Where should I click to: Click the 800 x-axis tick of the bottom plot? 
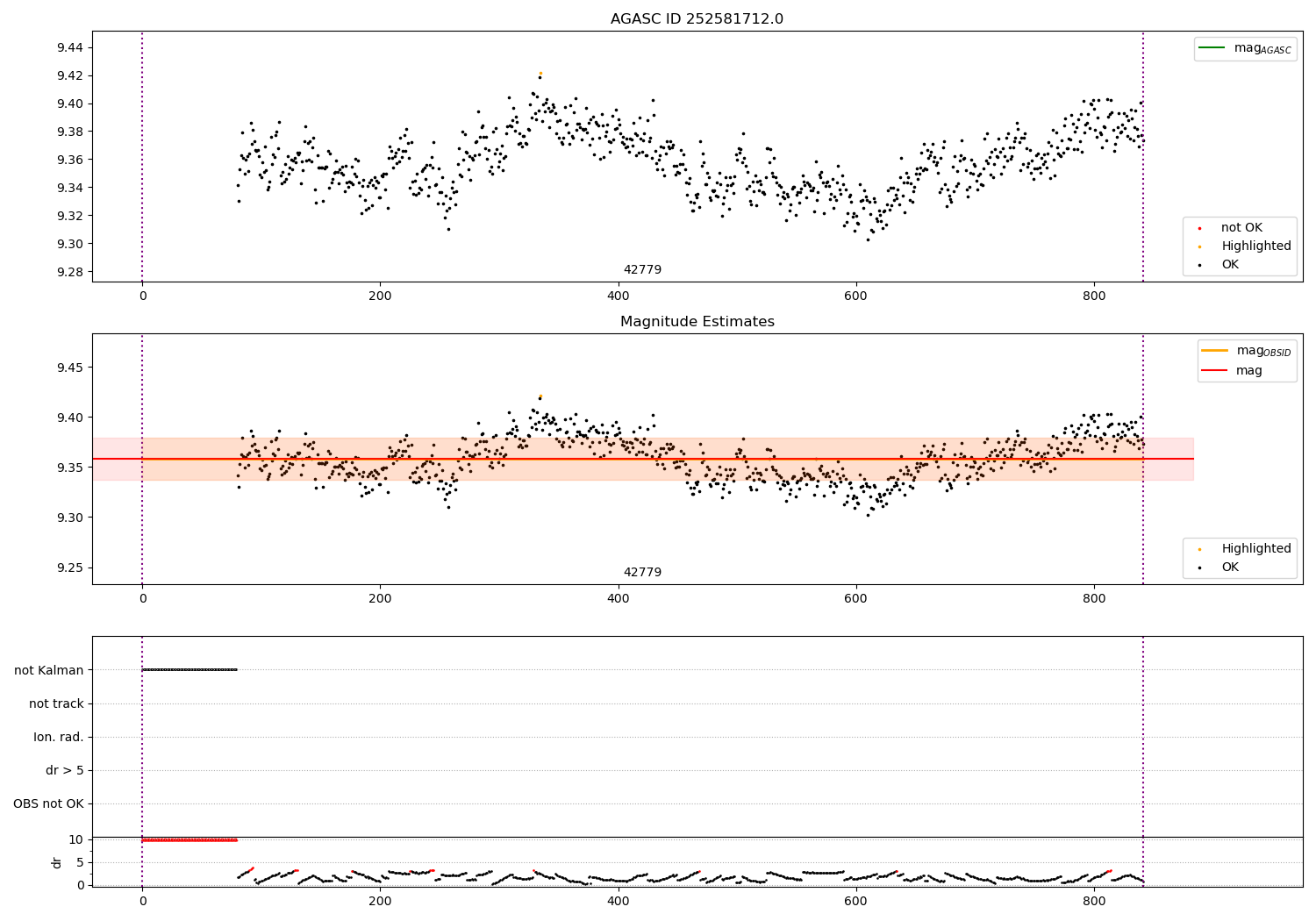(1094, 901)
